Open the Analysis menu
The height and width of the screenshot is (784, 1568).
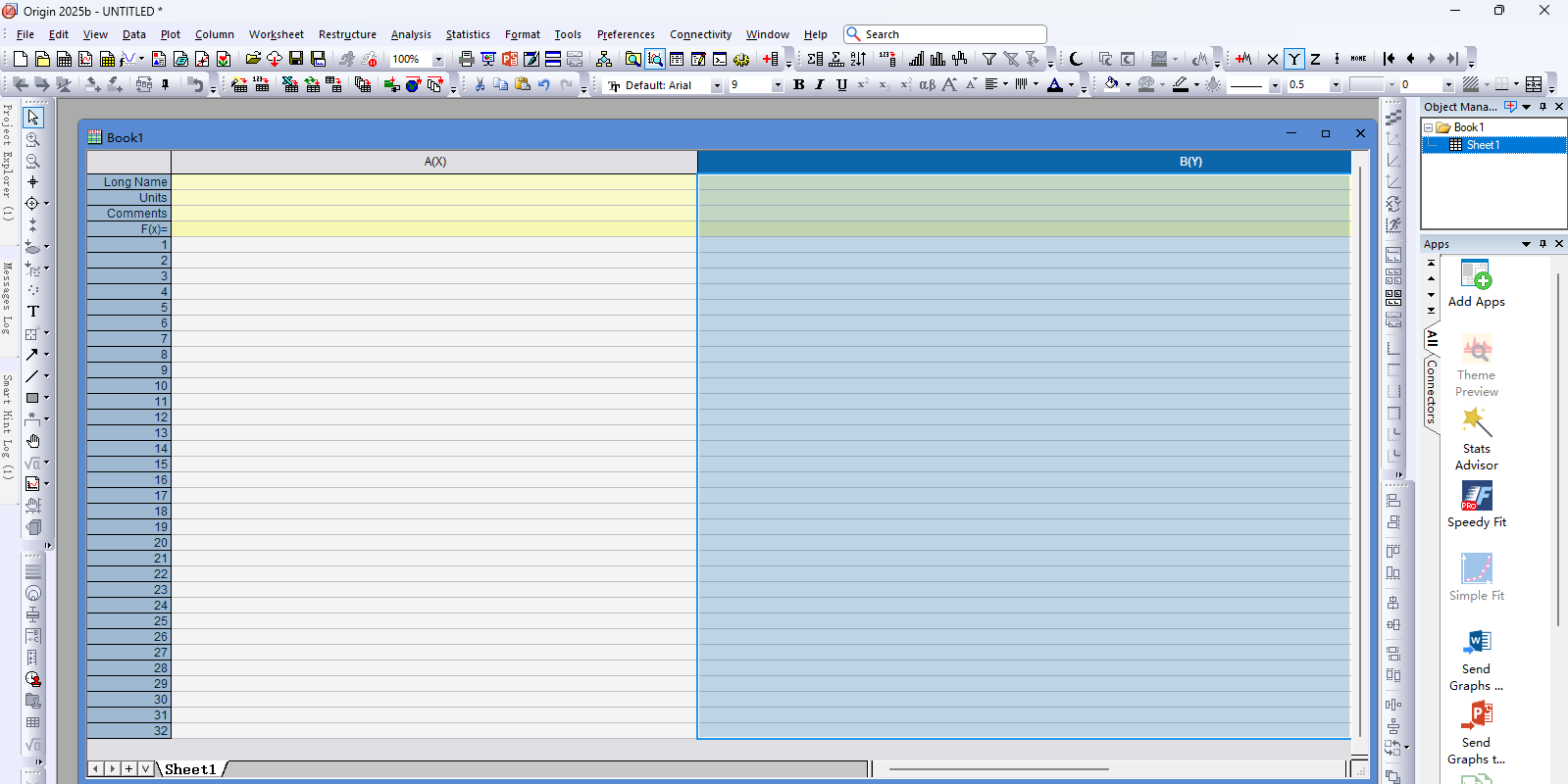point(410,34)
